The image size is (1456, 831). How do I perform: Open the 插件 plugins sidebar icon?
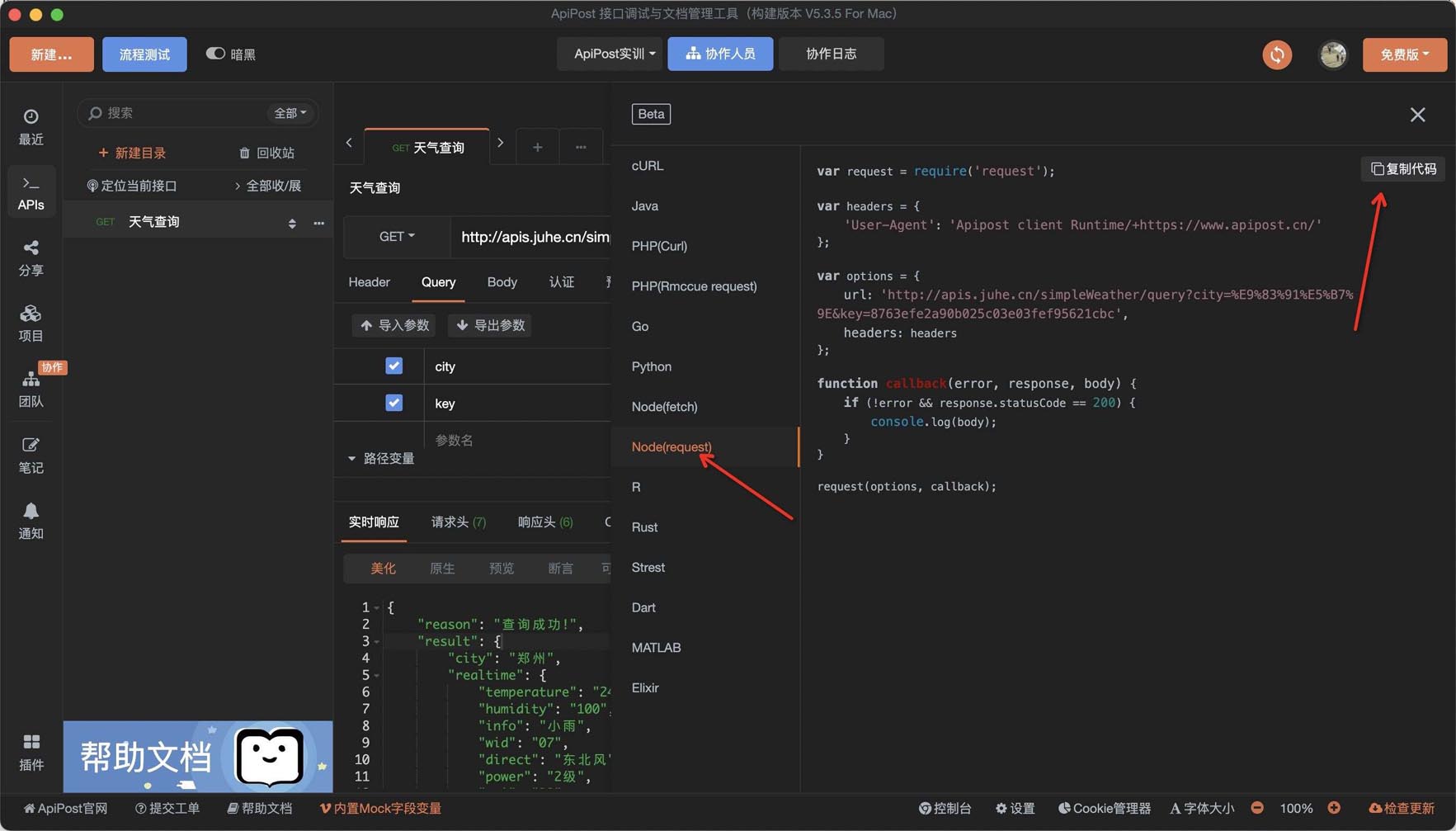pyautogui.click(x=31, y=752)
